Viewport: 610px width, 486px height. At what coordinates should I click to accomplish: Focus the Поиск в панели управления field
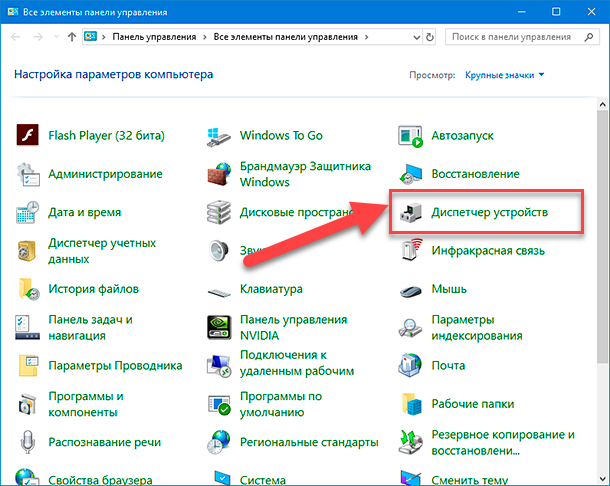[522, 37]
